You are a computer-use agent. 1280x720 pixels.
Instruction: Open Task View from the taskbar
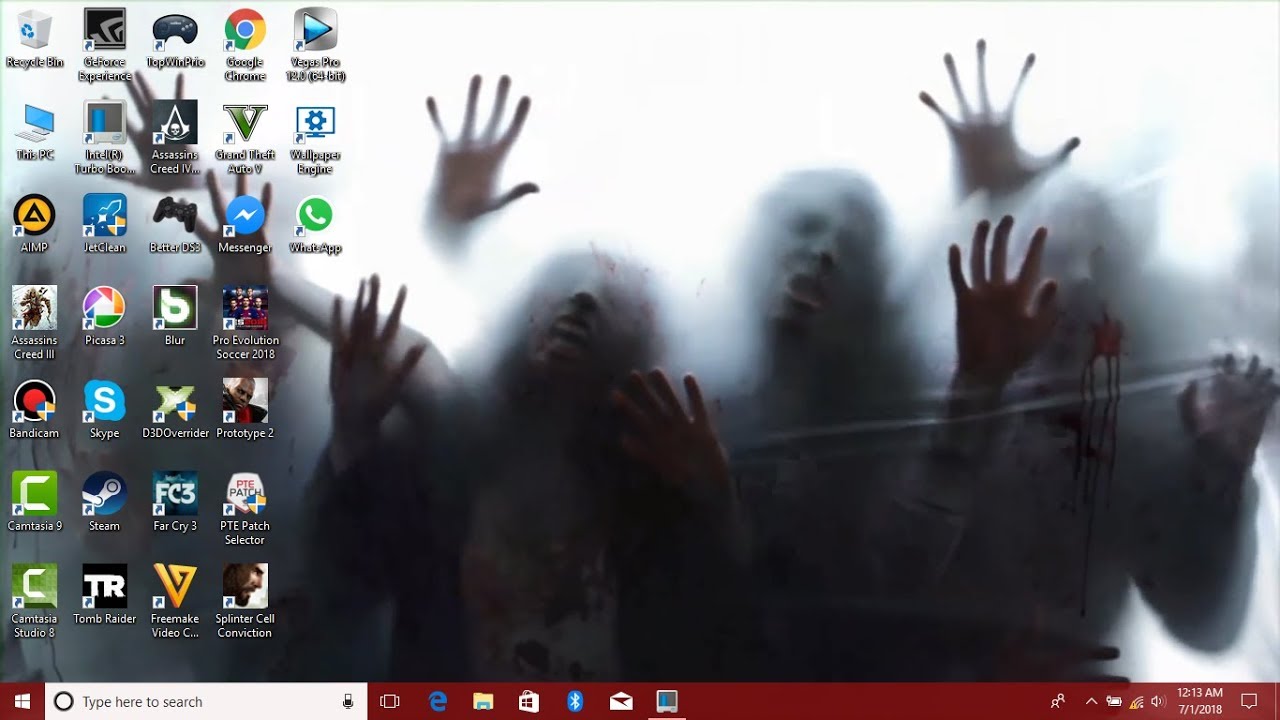(390, 702)
